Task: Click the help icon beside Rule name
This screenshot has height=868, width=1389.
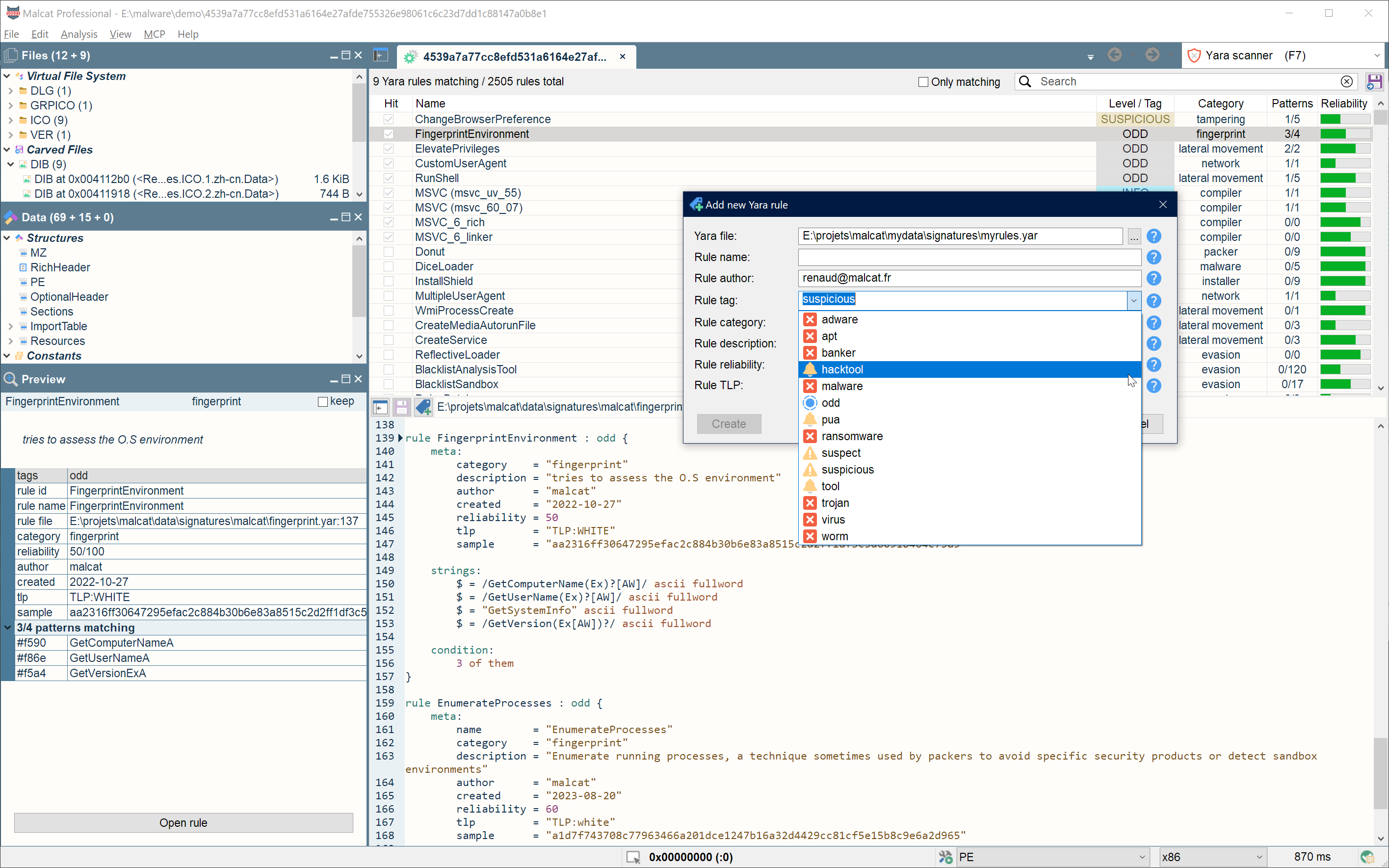Action: pyautogui.click(x=1153, y=257)
